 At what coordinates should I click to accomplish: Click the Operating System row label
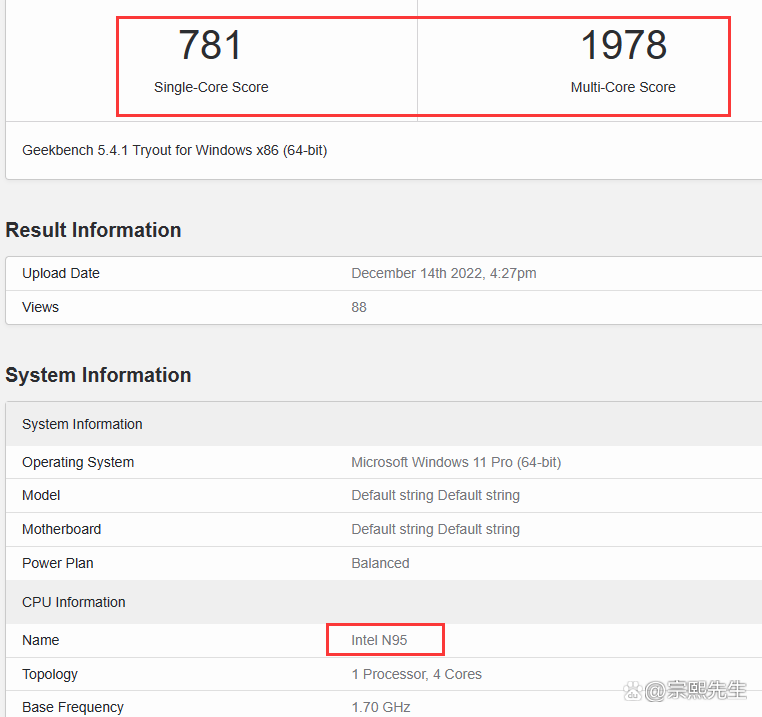pos(78,462)
